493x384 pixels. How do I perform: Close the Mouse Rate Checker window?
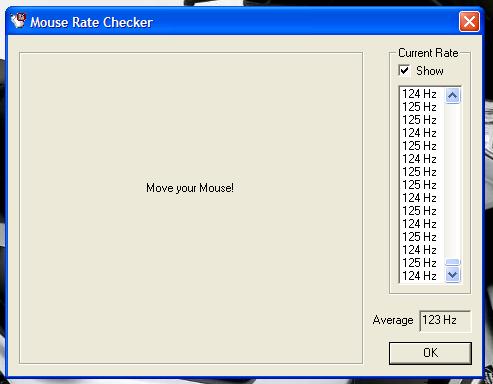pos(469,22)
